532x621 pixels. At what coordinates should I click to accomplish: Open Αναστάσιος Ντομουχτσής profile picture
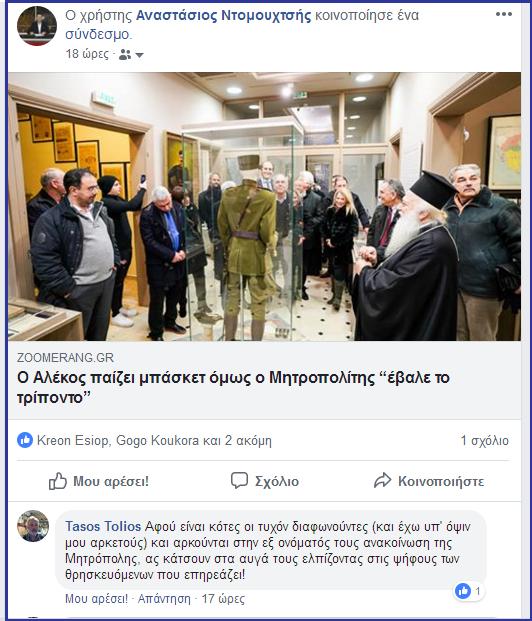(x=37, y=26)
